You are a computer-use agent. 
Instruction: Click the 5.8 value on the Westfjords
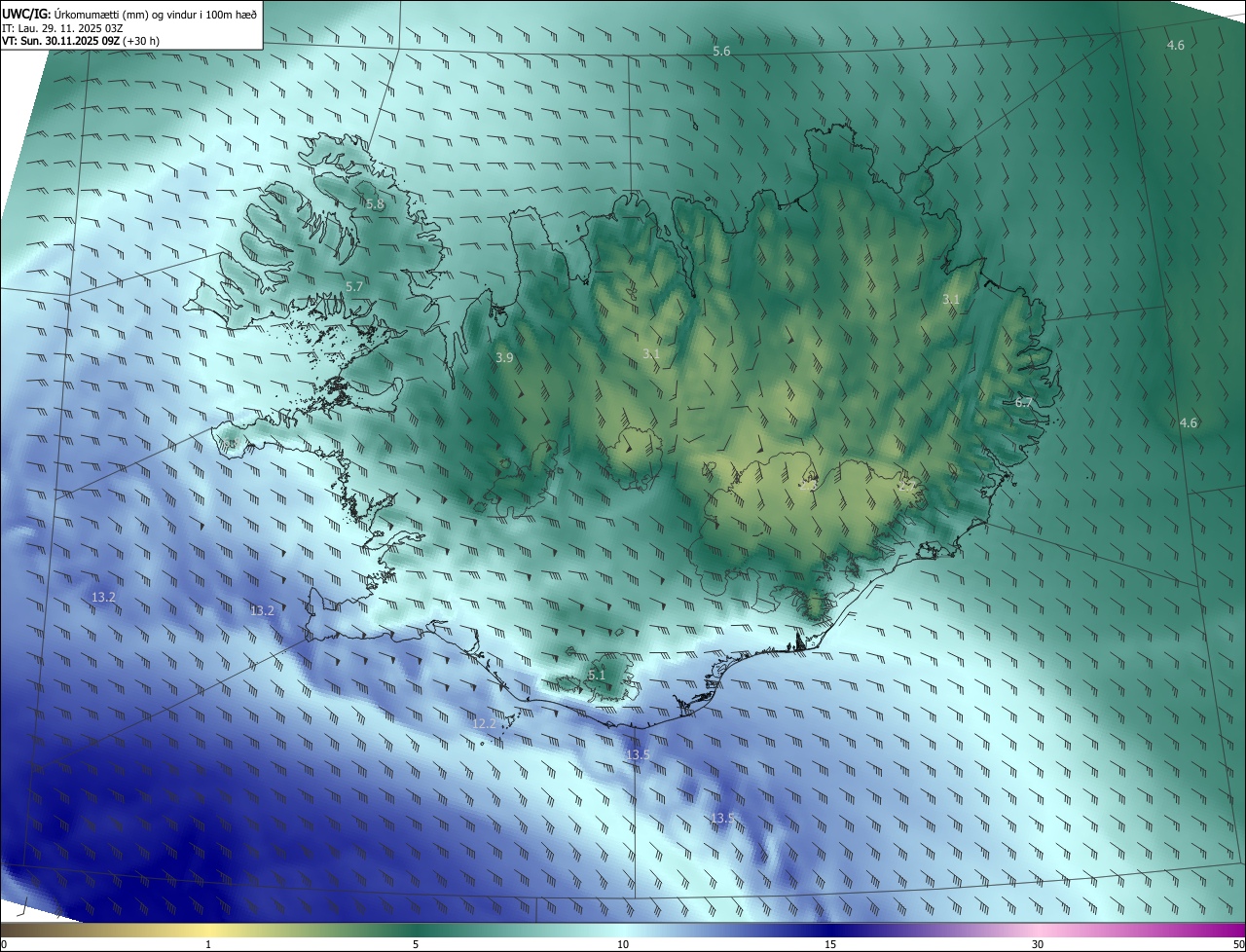pos(375,204)
